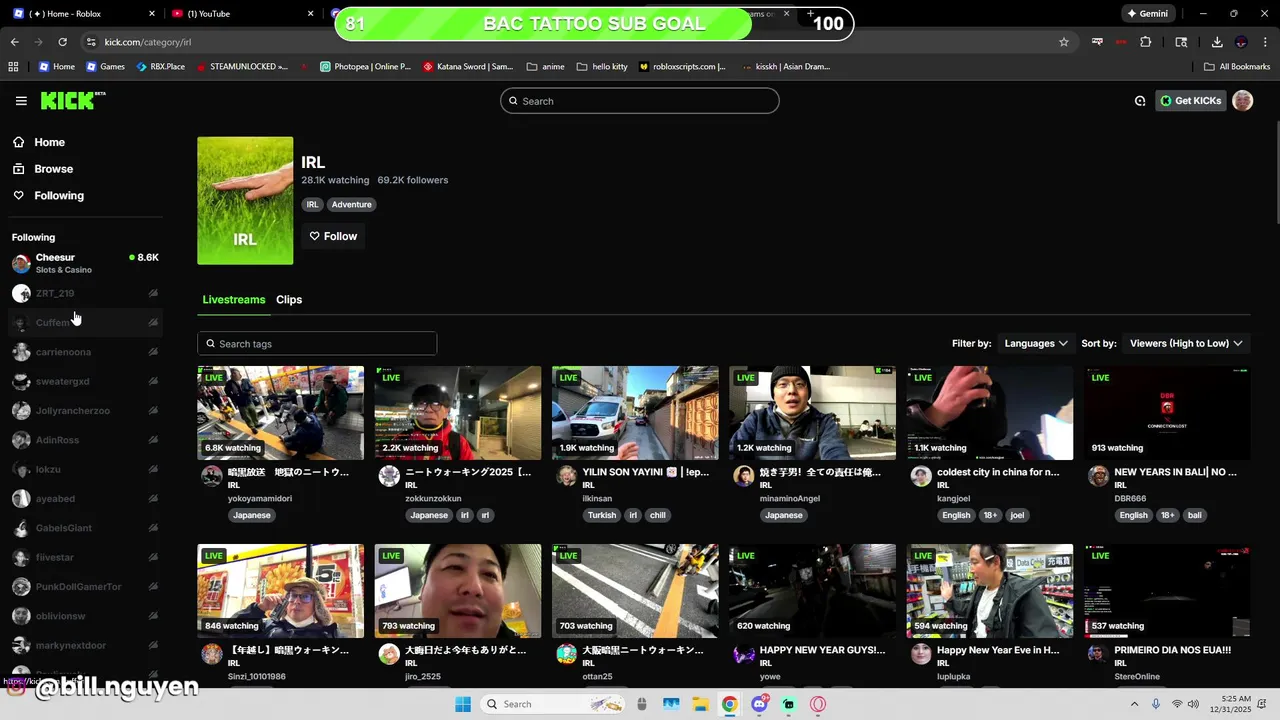Open Discord from the taskbar

click(x=759, y=704)
